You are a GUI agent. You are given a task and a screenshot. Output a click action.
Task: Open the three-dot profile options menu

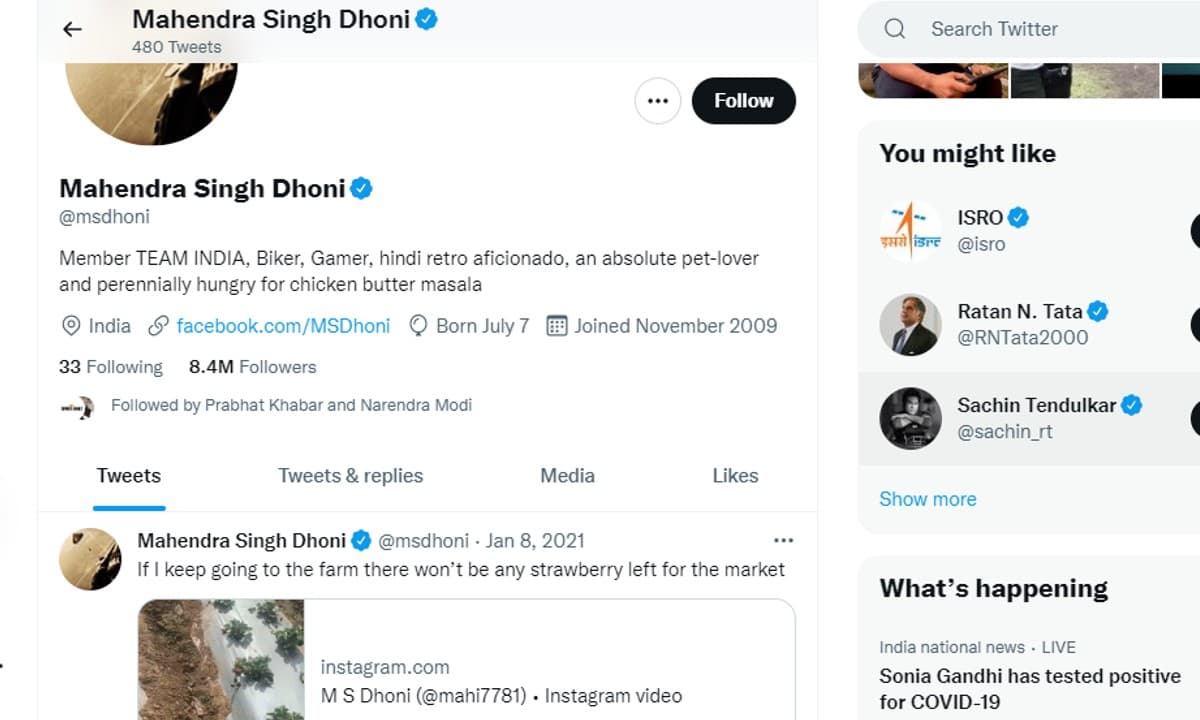[x=658, y=101]
